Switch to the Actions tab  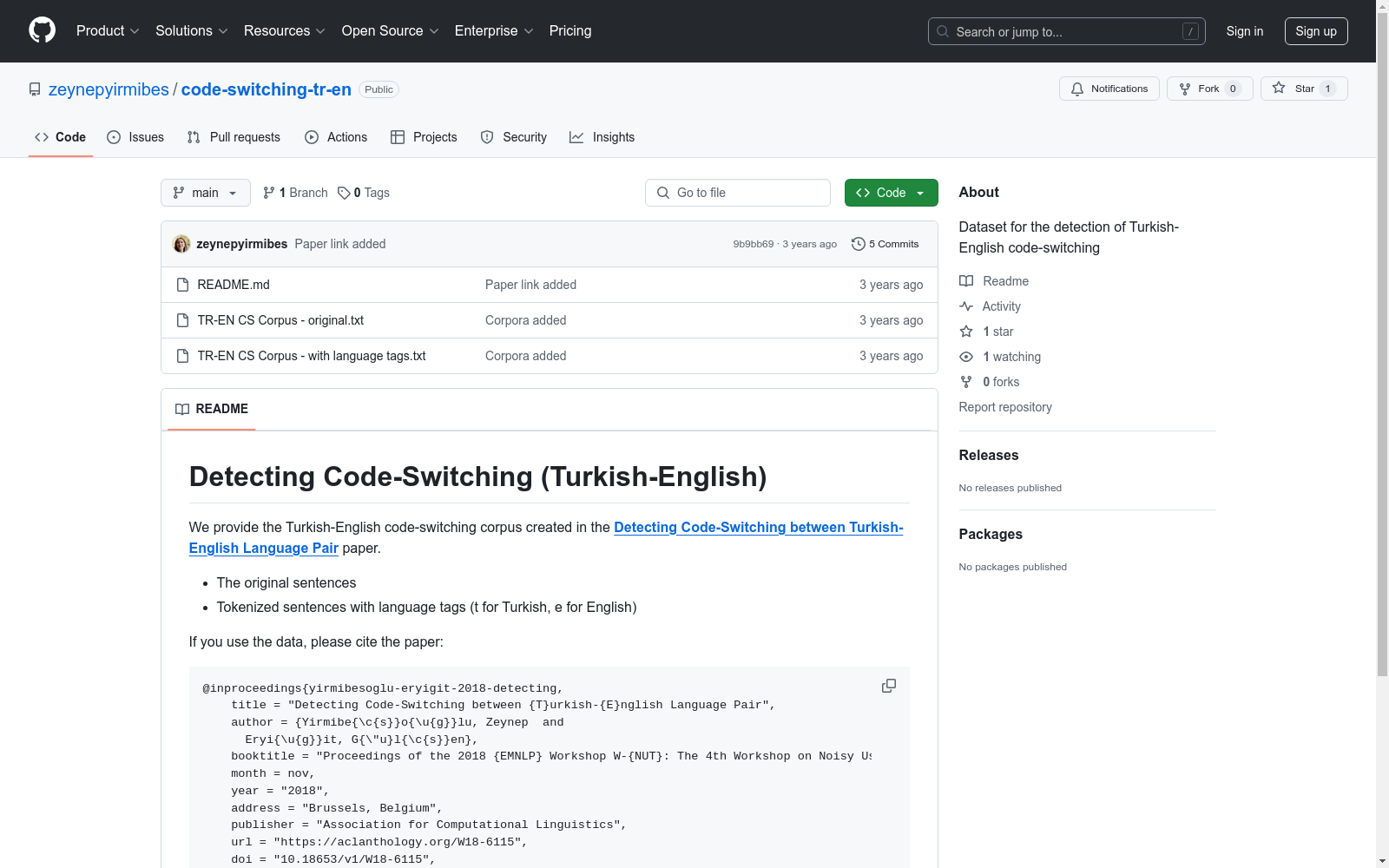tap(336, 137)
